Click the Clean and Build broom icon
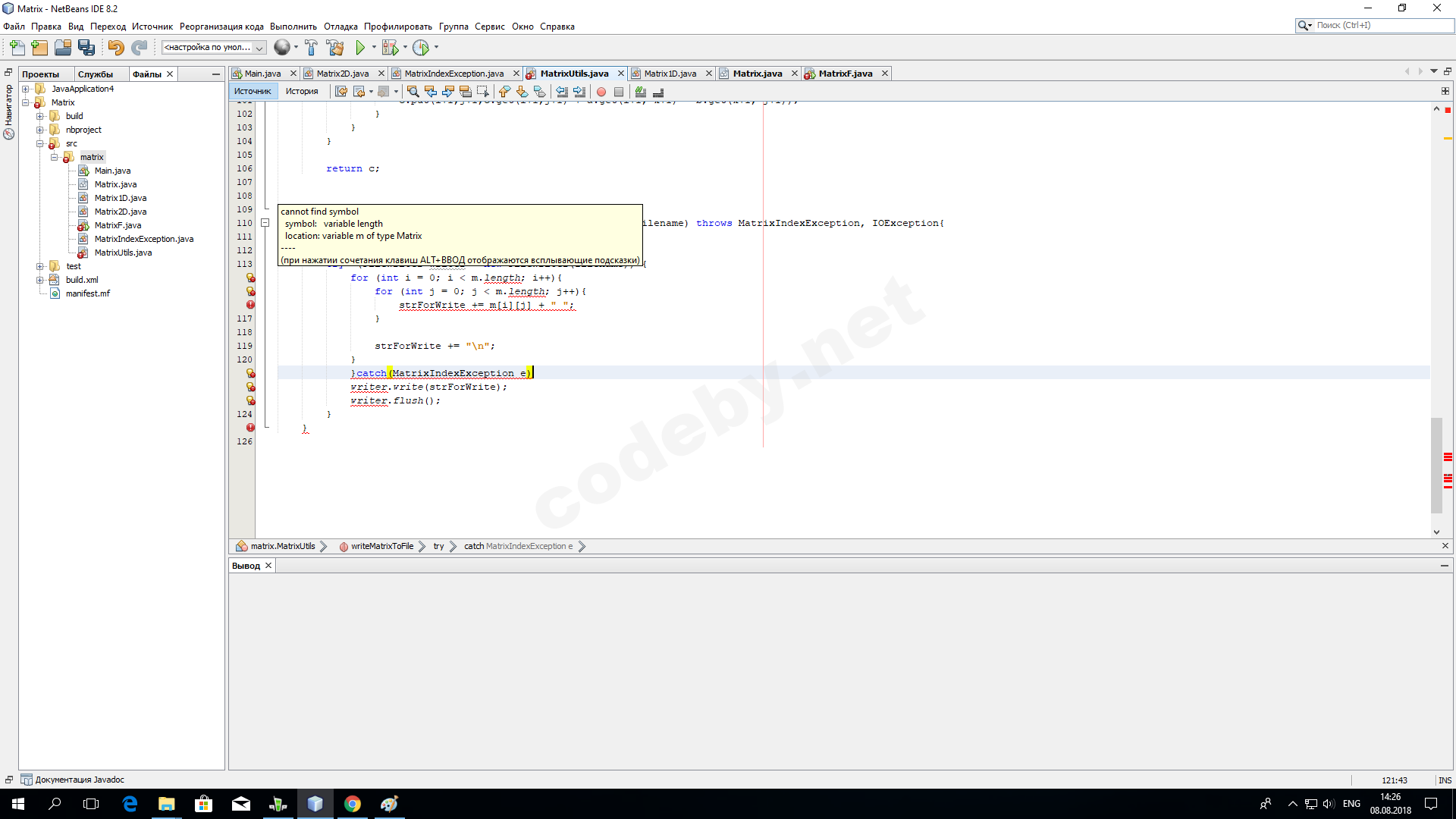Viewport: 1456px width, 819px height. (x=334, y=48)
